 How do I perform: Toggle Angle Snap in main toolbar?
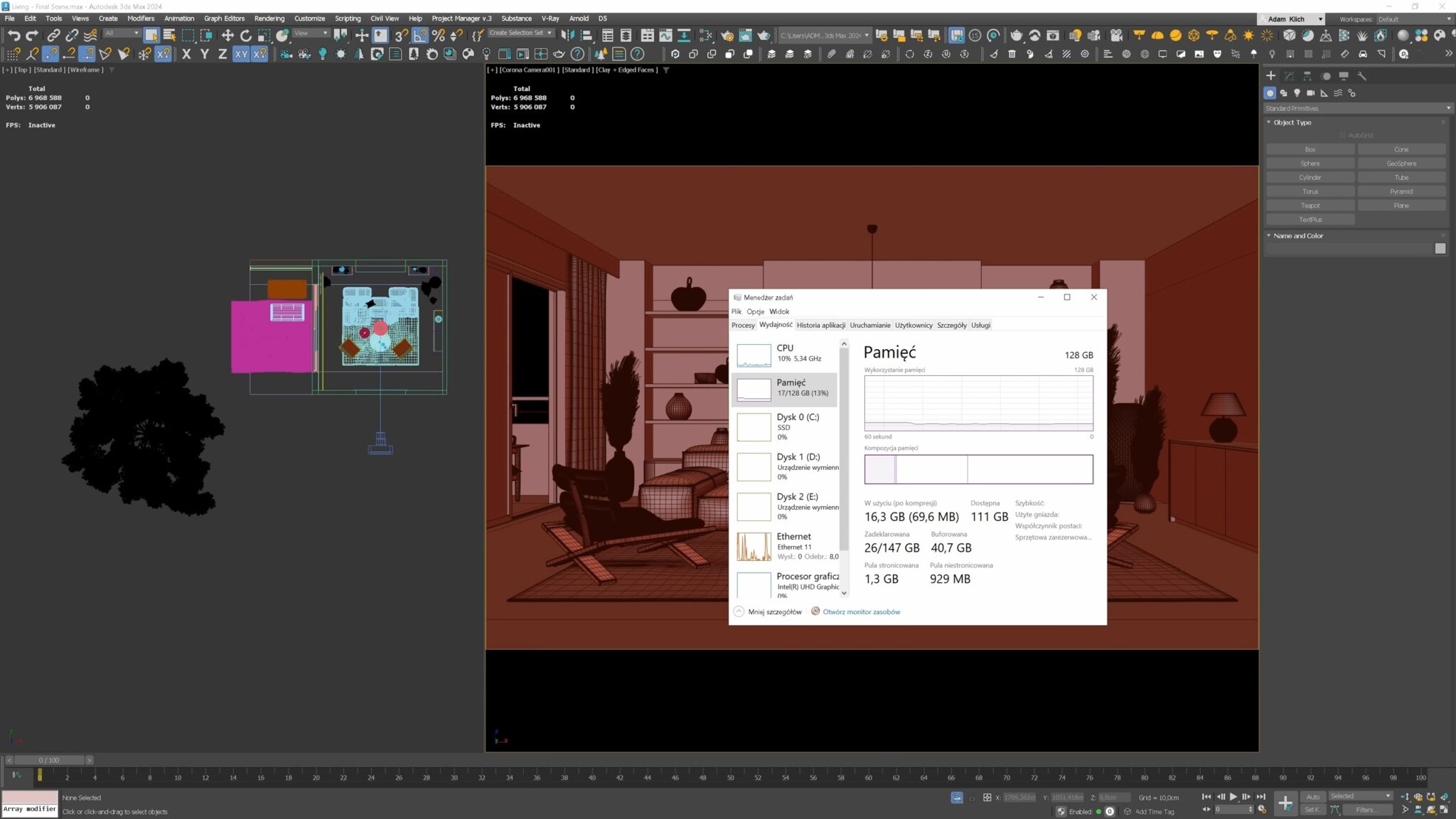pos(420,35)
